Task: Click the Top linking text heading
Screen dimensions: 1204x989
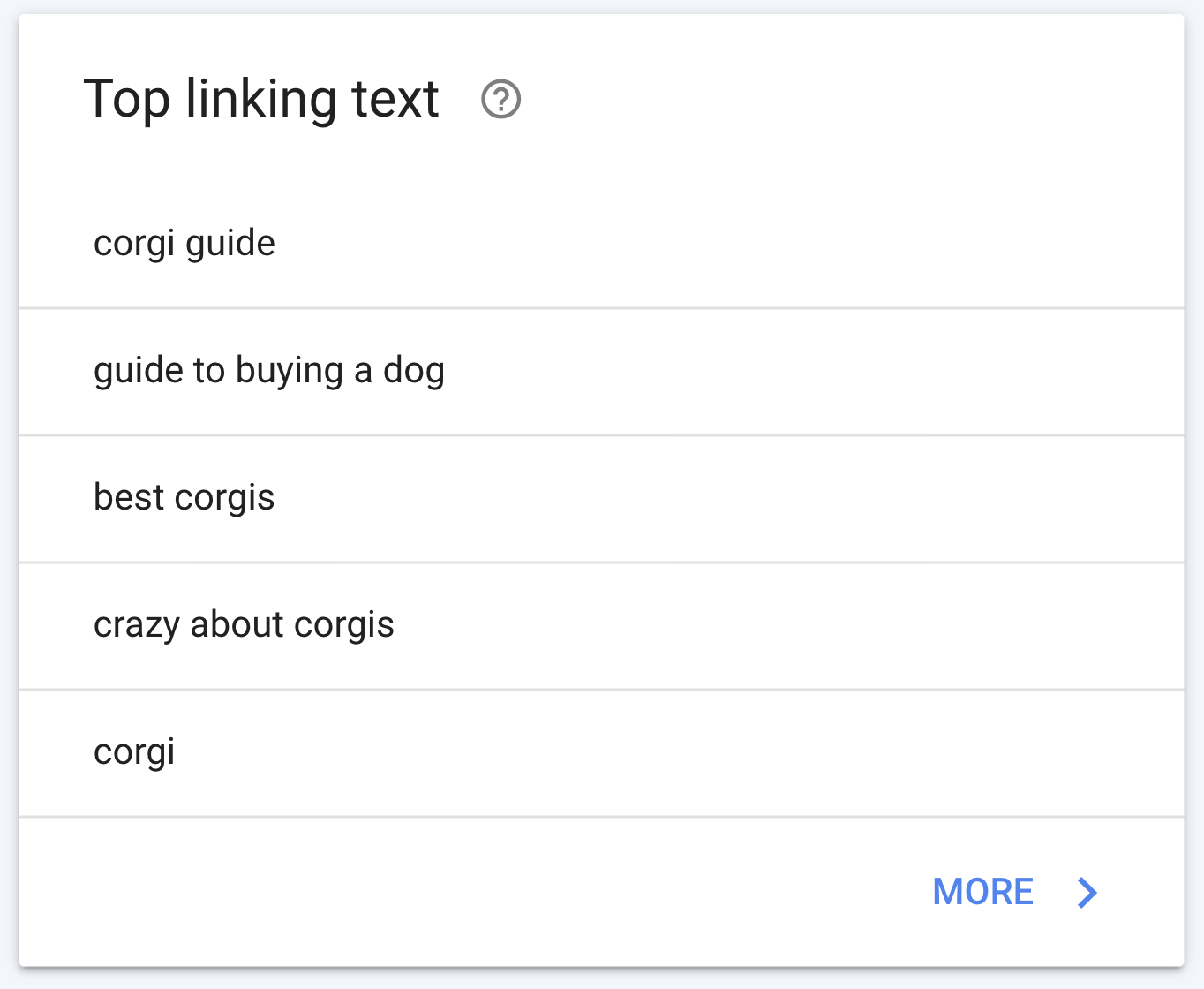Action: 261,98
